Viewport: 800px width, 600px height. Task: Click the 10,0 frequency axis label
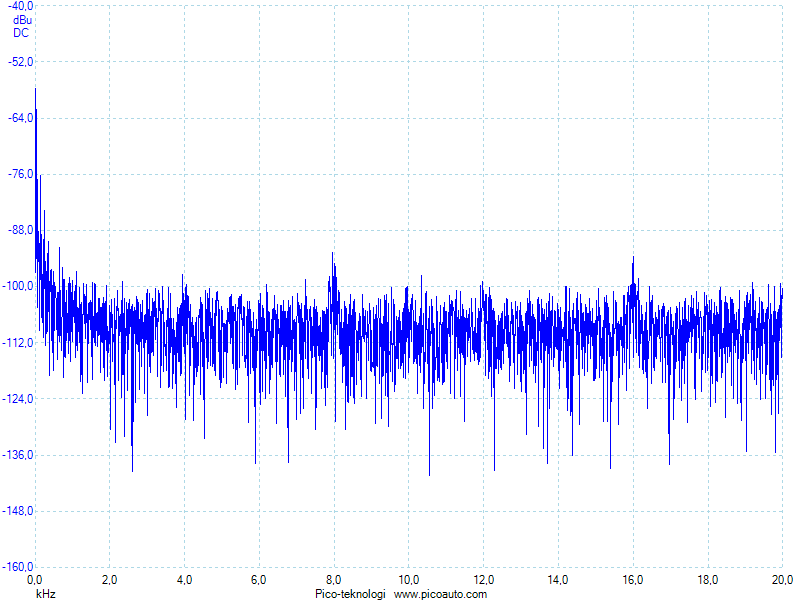(409, 580)
